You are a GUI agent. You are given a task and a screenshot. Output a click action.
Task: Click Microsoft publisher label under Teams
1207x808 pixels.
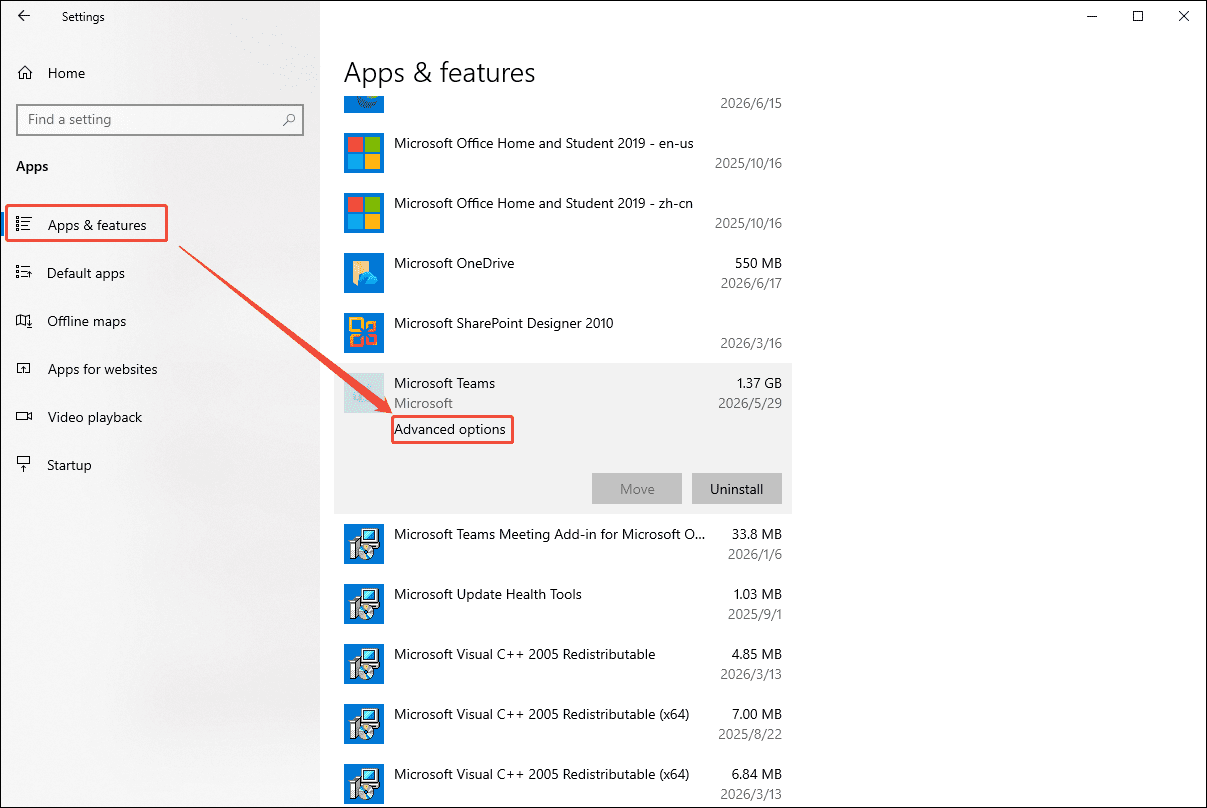423,403
